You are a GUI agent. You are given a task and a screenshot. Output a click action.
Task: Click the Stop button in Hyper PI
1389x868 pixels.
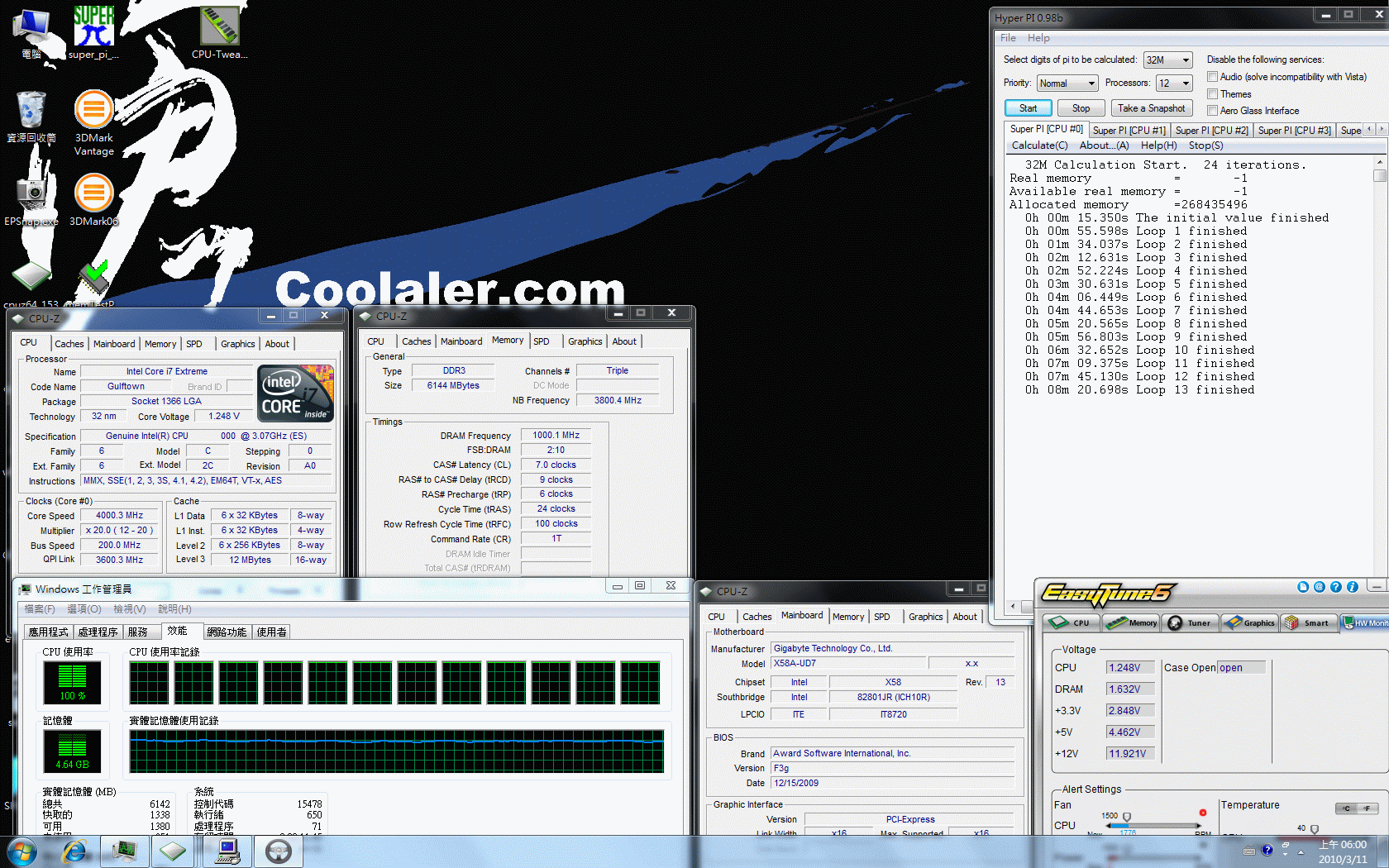click(1081, 108)
